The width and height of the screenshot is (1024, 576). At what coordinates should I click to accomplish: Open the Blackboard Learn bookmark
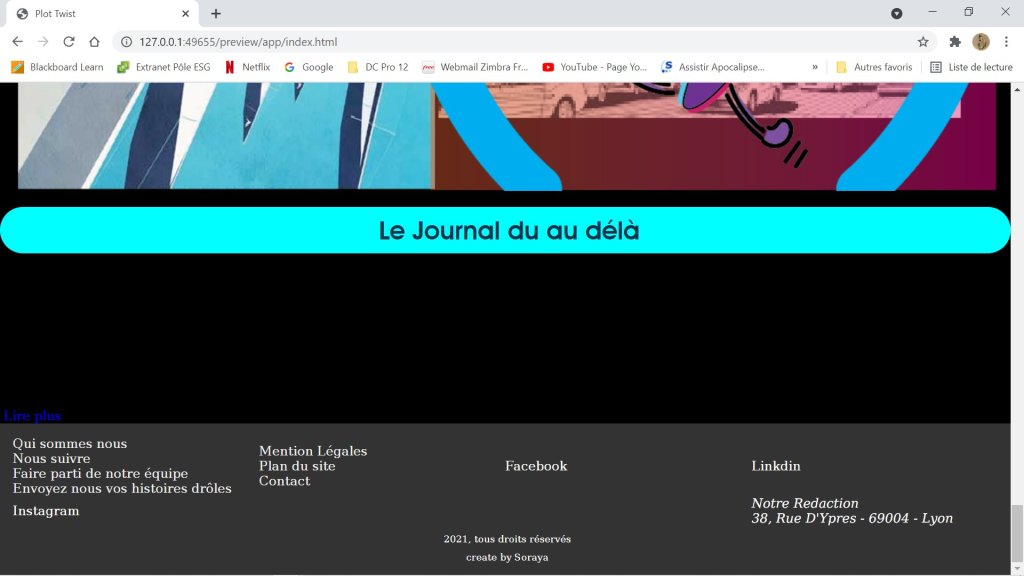point(58,67)
